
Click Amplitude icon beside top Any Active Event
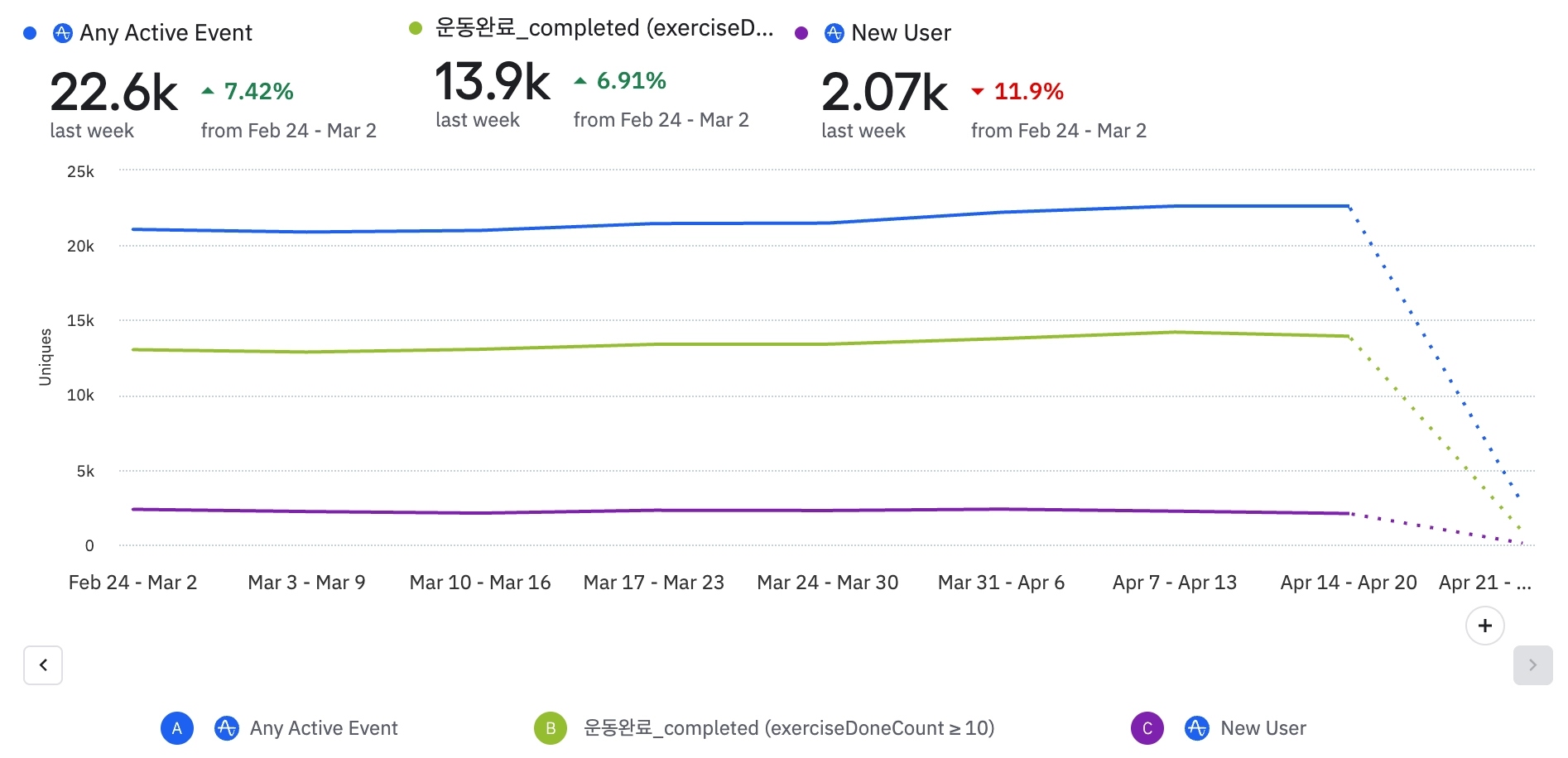(x=63, y=33)
